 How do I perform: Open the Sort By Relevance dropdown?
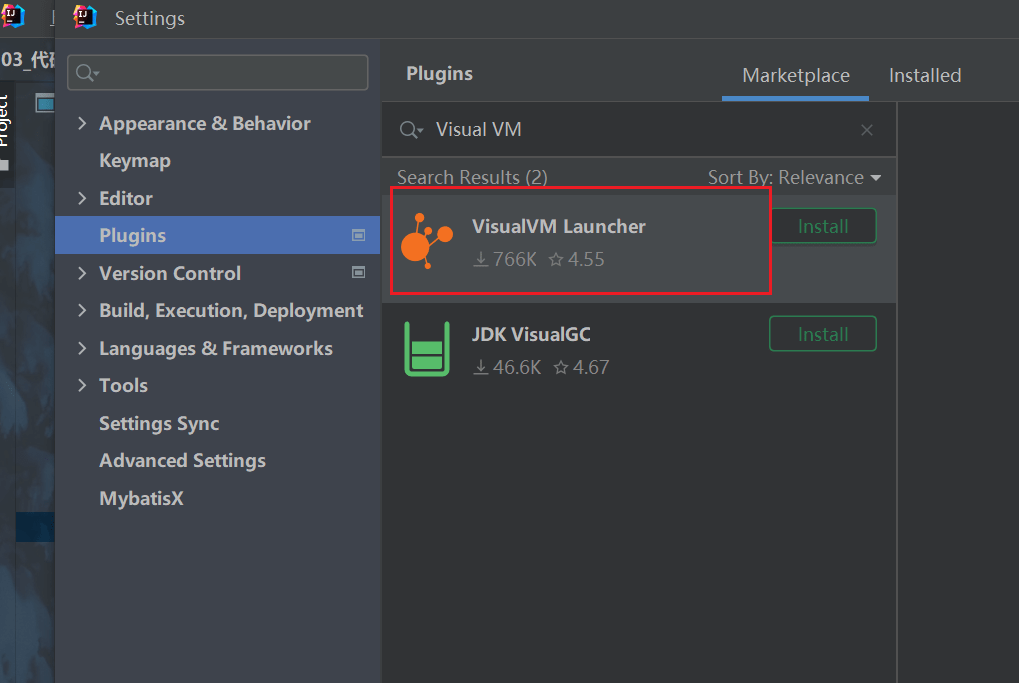click(795, 178)
